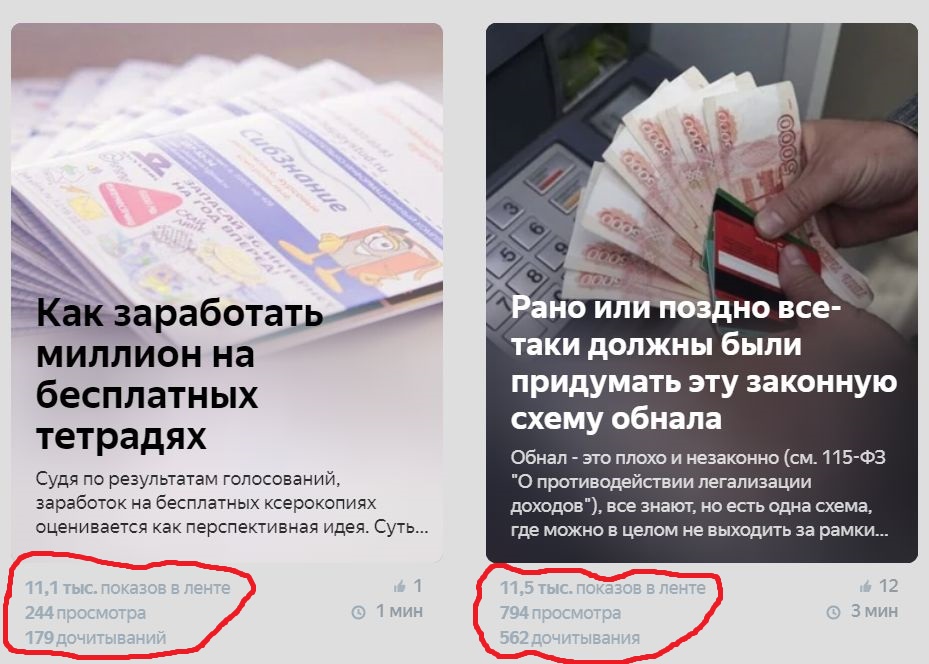Click the '179 дочитываний' statistic
Image resolution: width=929 pixels, height=664 pixels.
[x=95, y=638]
